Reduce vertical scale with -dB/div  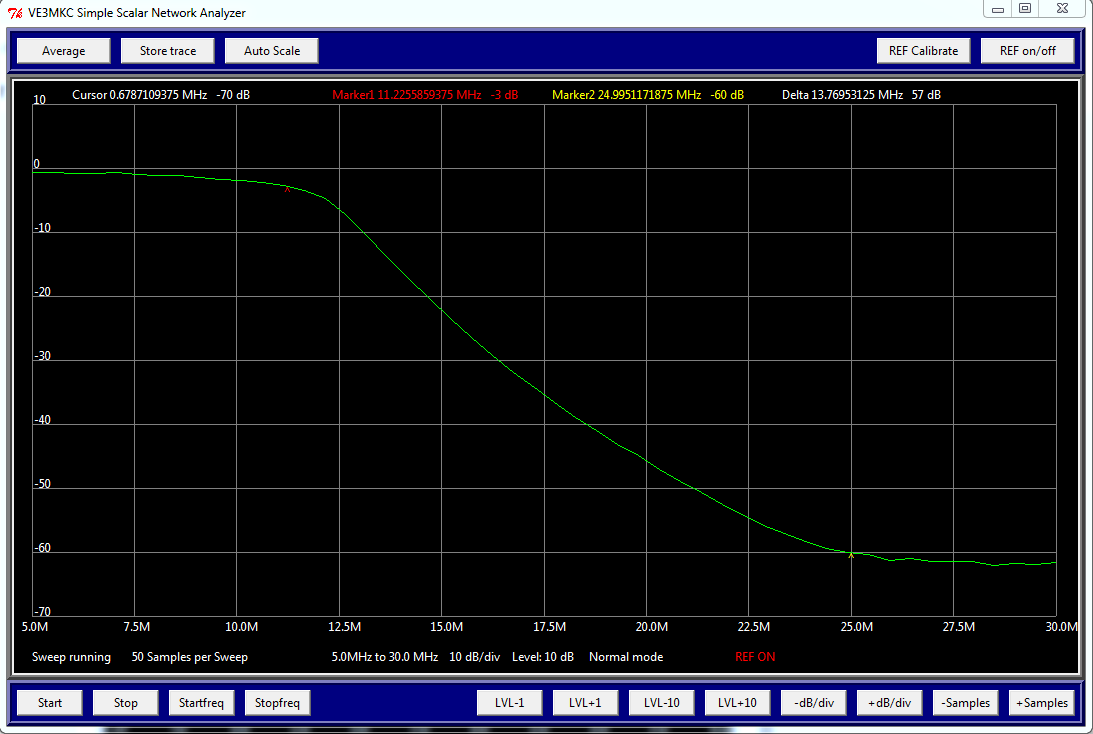point(813,702)
